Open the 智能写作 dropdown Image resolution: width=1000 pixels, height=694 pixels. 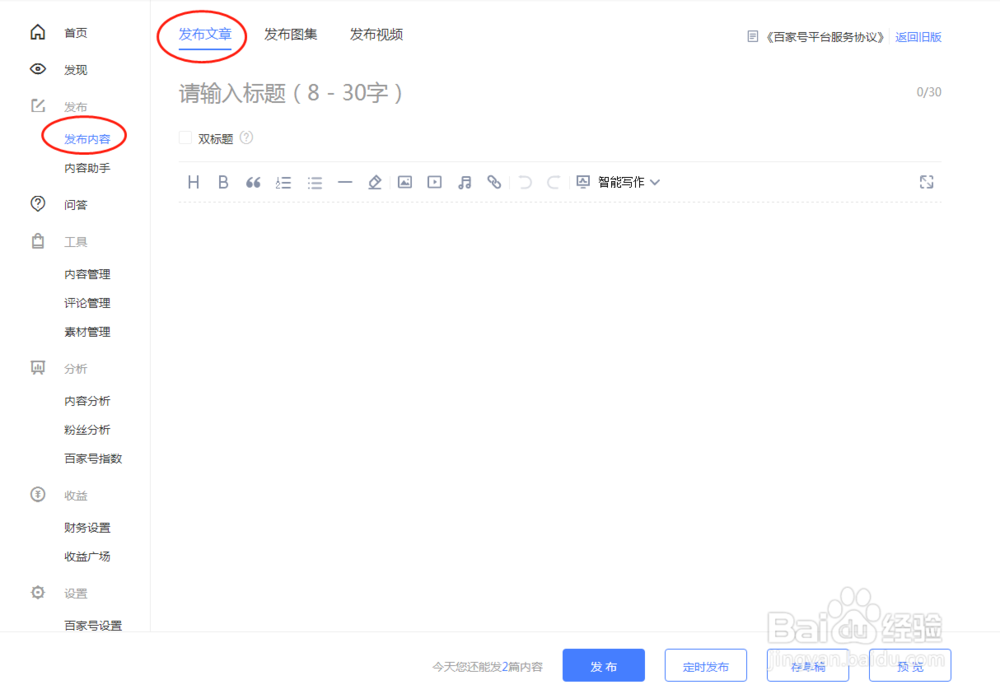pyautogui.click(x=622, y=182)
